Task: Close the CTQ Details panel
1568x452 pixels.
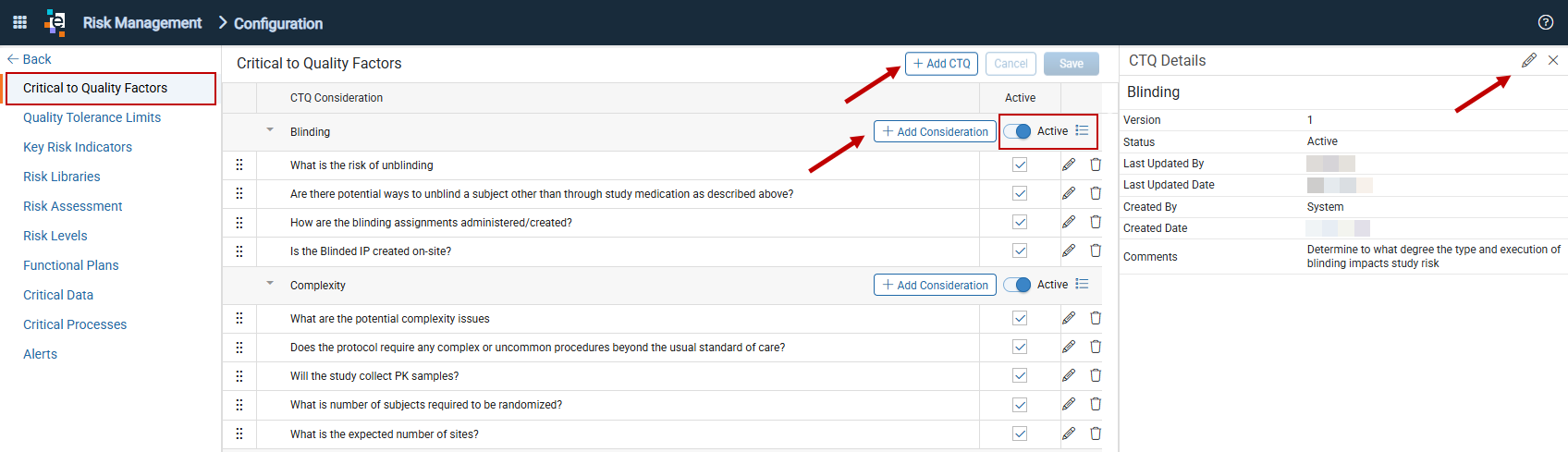Action: (1553, 60)
